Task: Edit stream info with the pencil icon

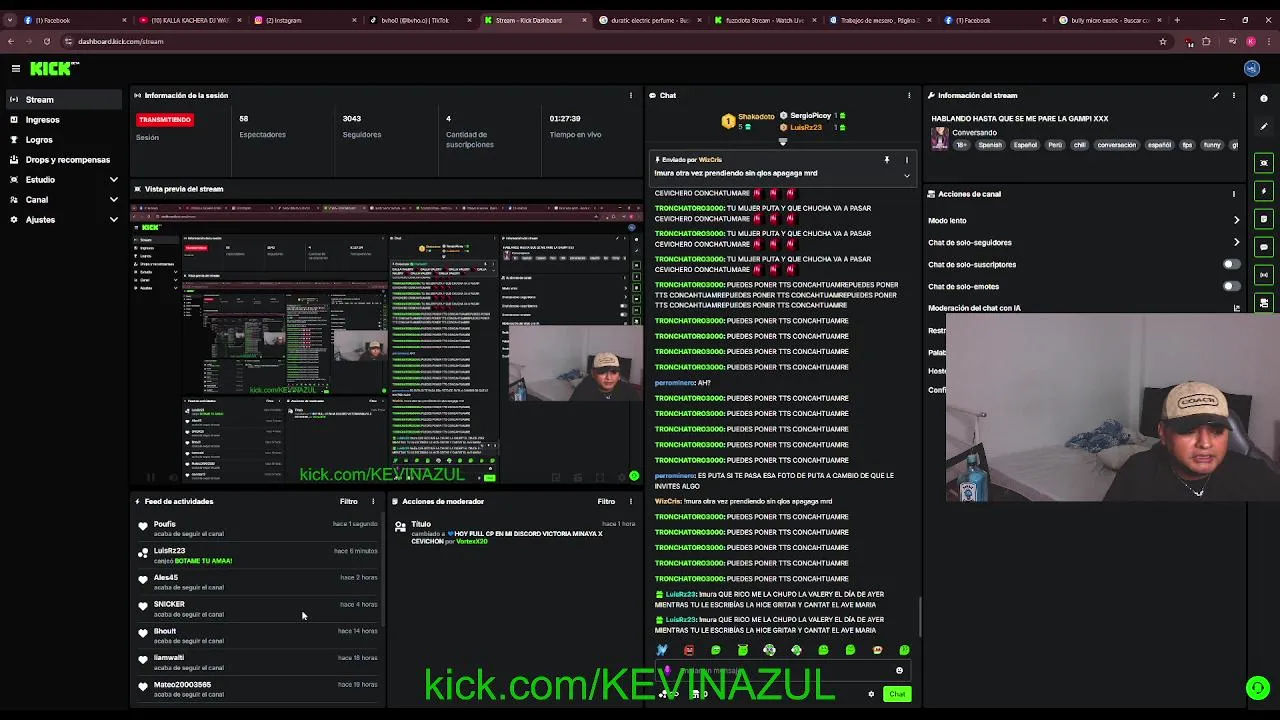Action: (x=1216, y=95)
